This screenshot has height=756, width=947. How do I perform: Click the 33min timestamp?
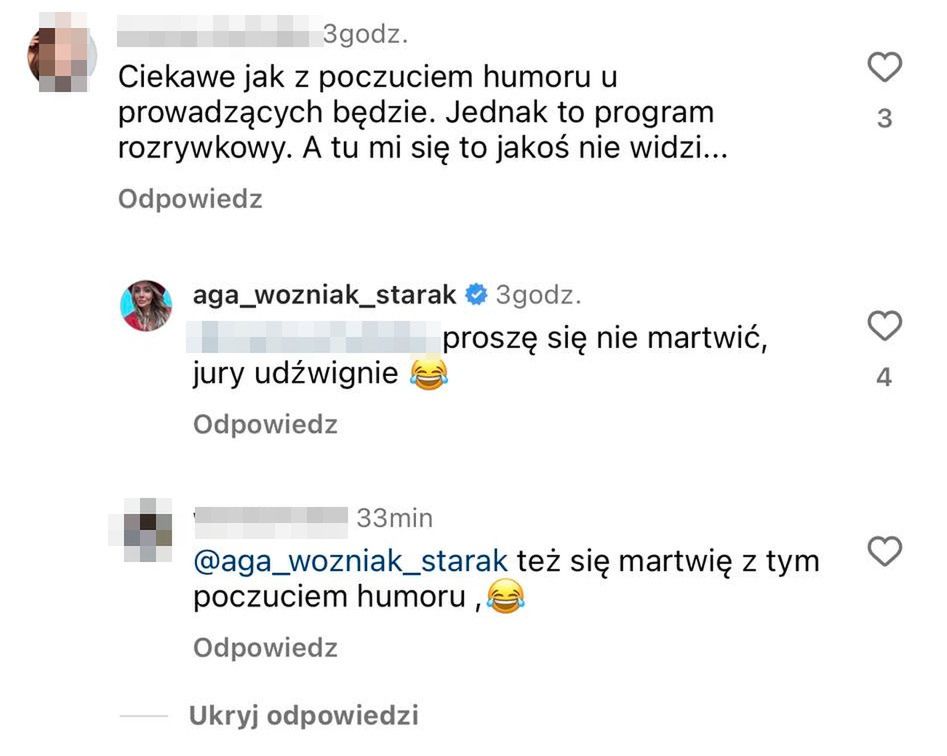(x=395, y=518)
